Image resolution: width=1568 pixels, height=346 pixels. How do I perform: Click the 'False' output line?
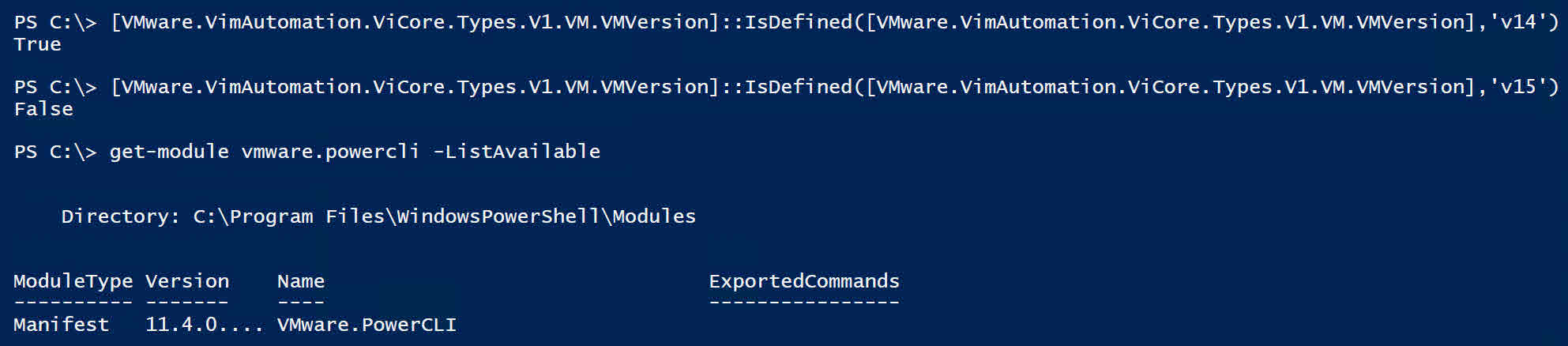[x=43, y=109]
